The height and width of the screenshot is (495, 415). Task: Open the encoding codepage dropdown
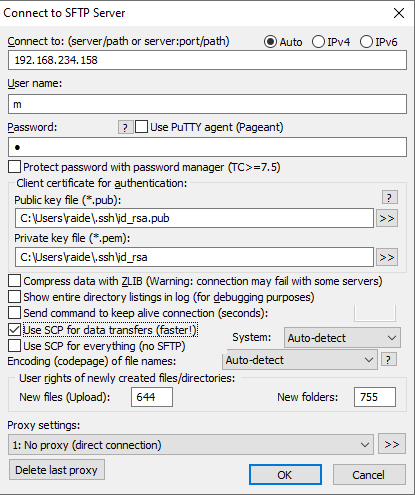pos(300,360)
